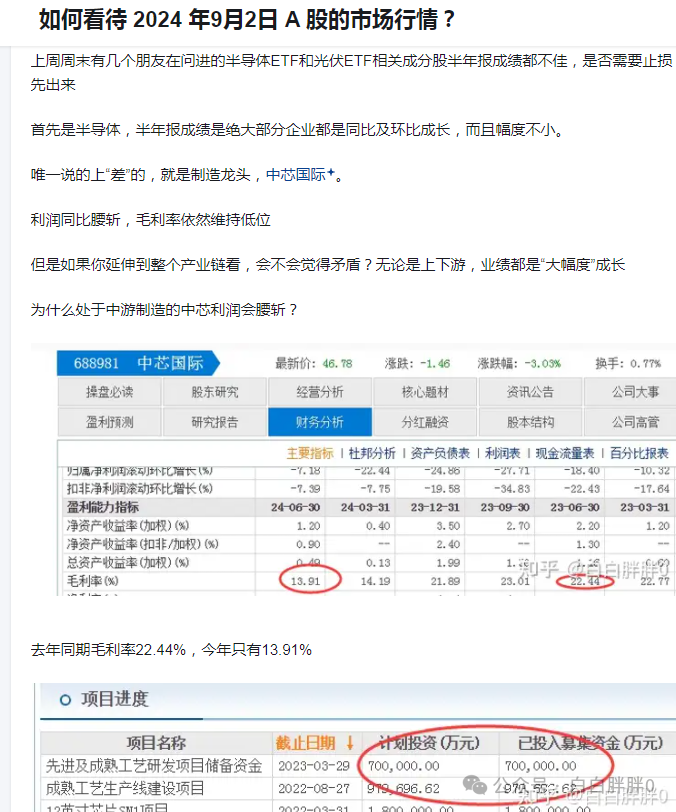Click the orange sort arrow beside 截止日期
The image size is (676, 812).
coord(350,743)
